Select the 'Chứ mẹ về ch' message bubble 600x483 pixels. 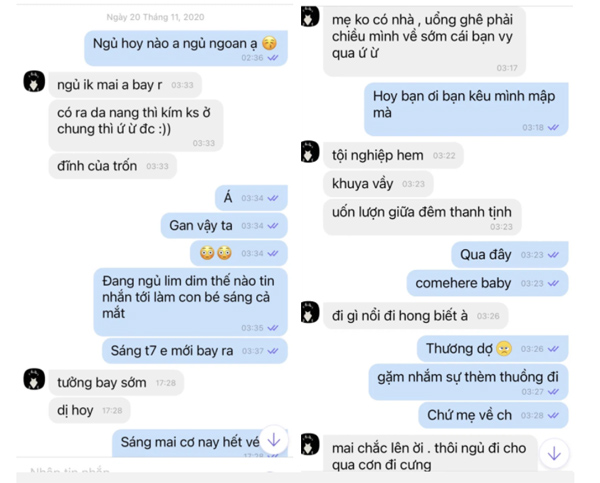click(x=493, y=415)
